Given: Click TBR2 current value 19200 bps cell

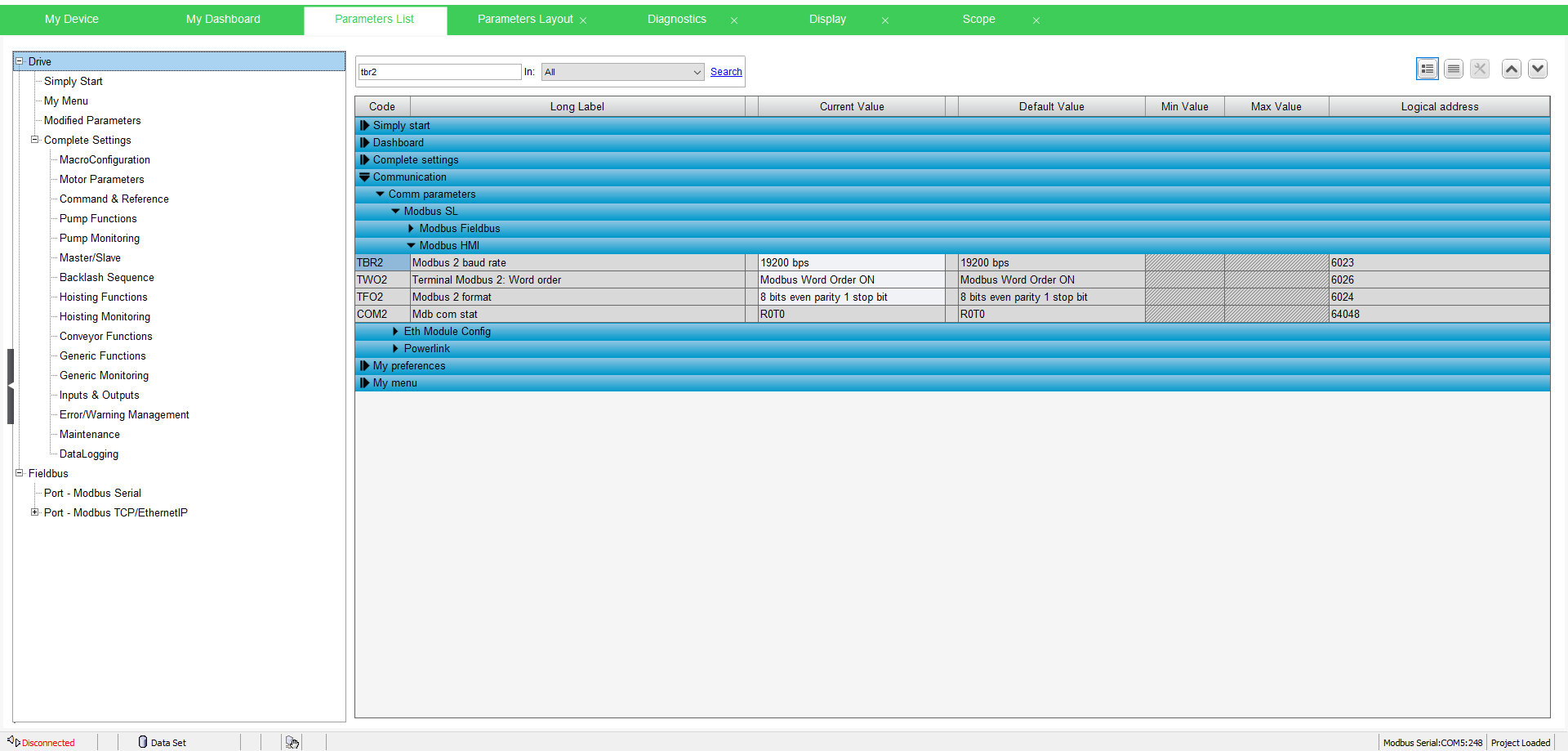Looking at the screenshot, I should [x=852, y=262].
